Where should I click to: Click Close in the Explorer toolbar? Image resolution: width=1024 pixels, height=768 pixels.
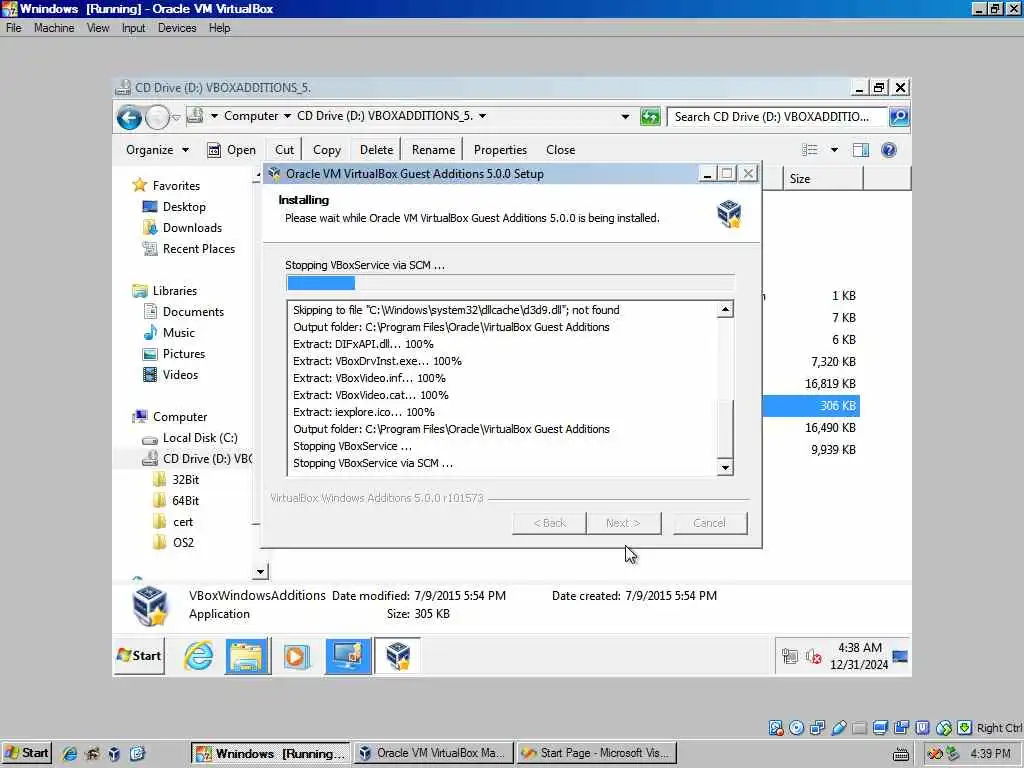560,150
